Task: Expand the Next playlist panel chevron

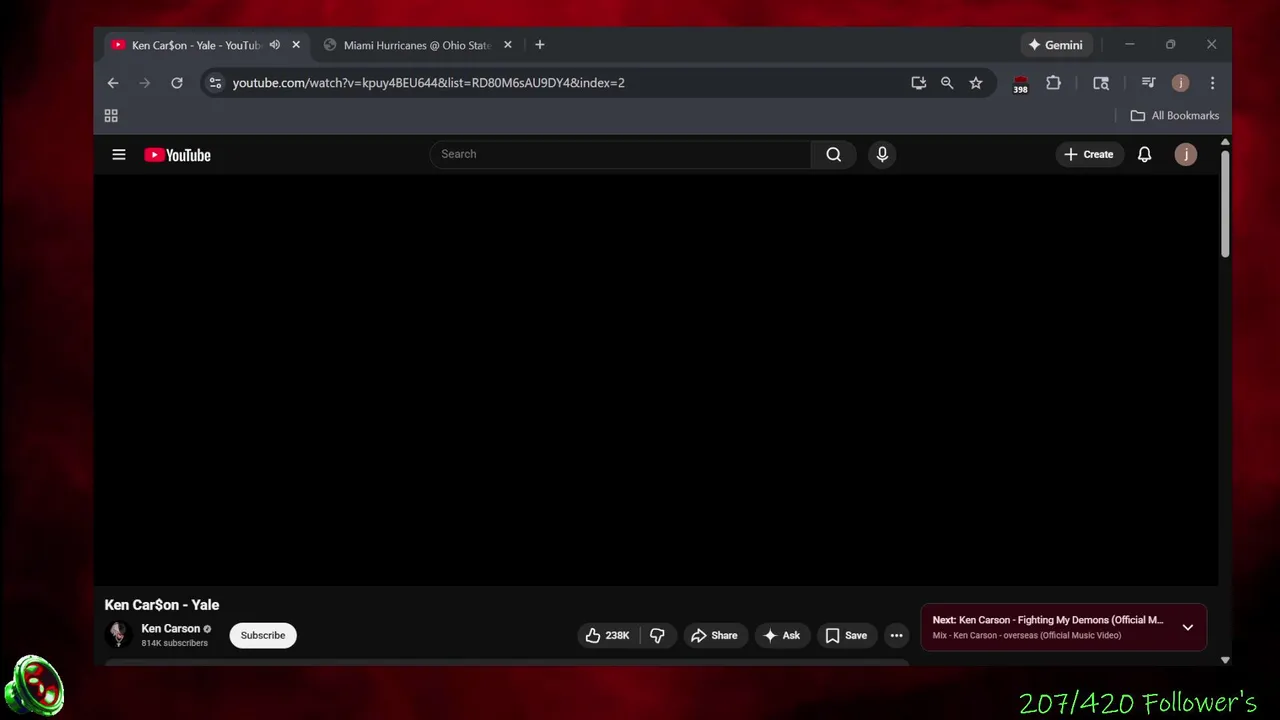Action: coord(1187,628)
